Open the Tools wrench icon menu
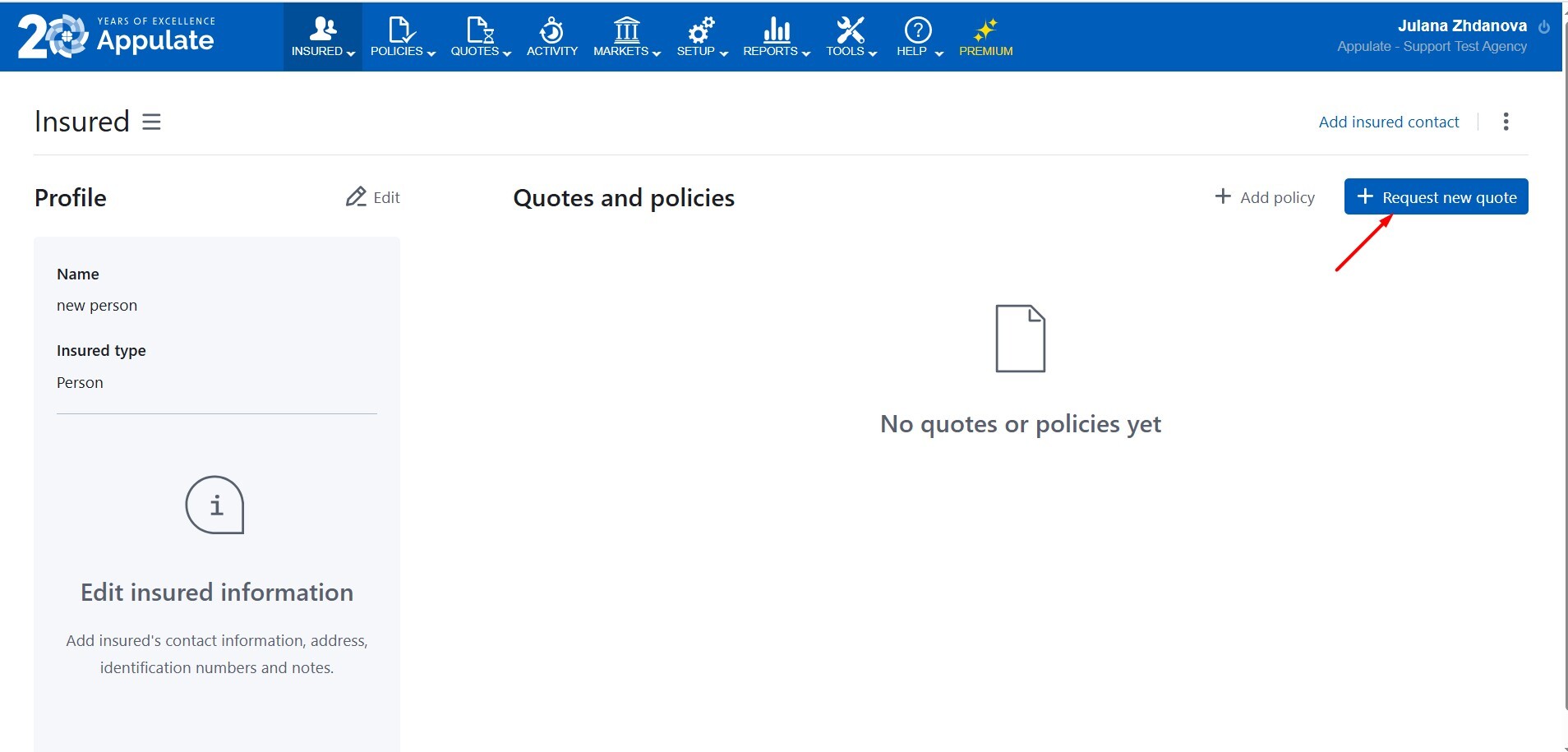 (x=851, y=30)
